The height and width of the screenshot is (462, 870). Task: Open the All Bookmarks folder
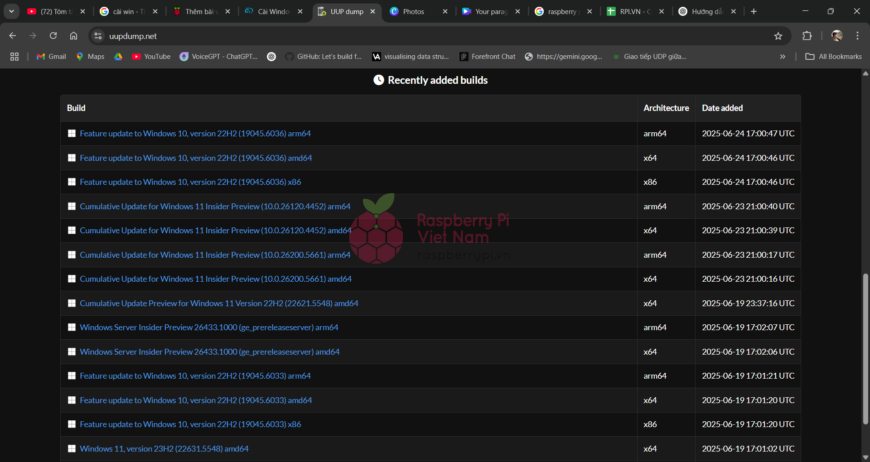[833, 57]
